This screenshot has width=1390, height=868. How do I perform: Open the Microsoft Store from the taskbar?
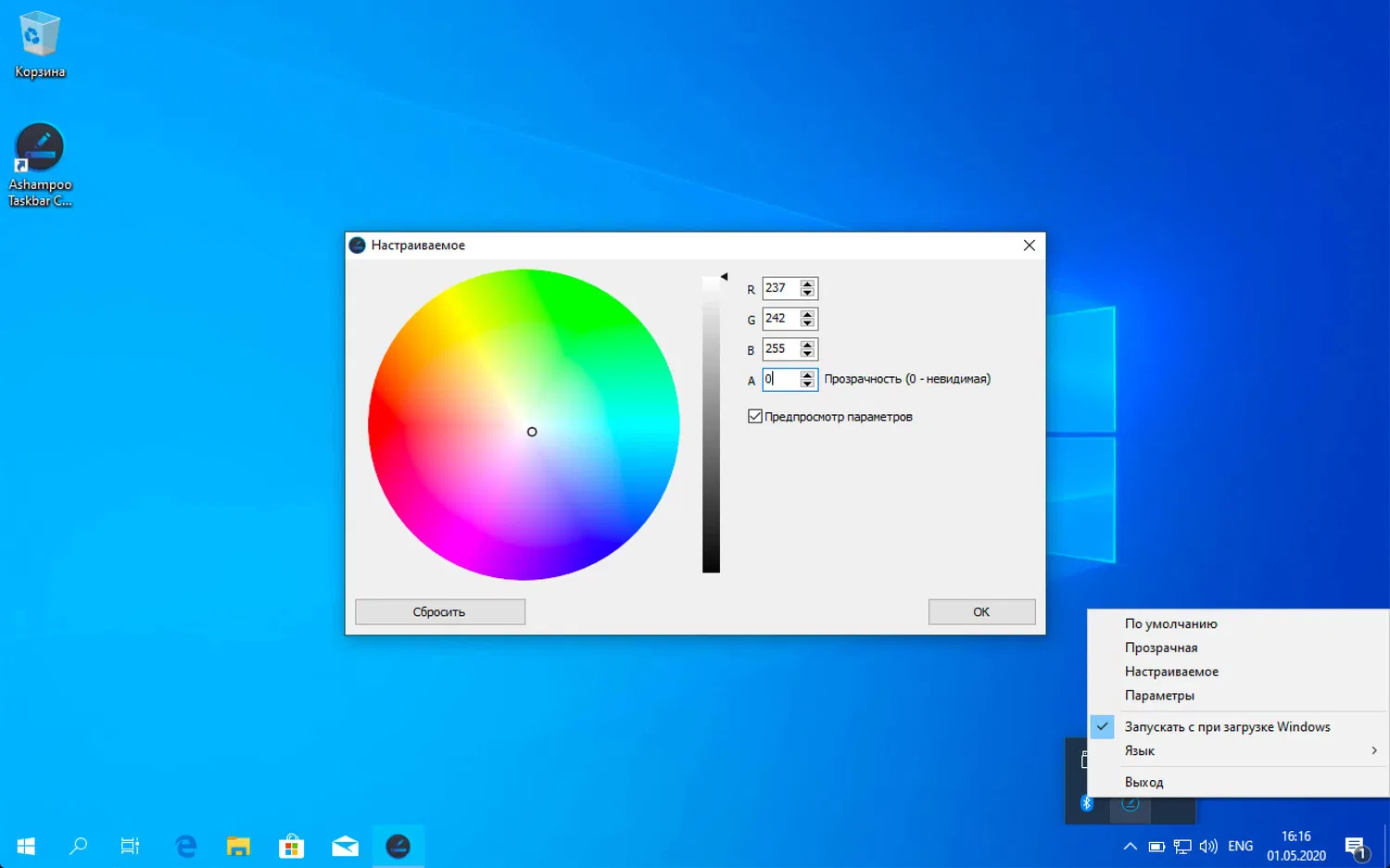tap(291, 846)
